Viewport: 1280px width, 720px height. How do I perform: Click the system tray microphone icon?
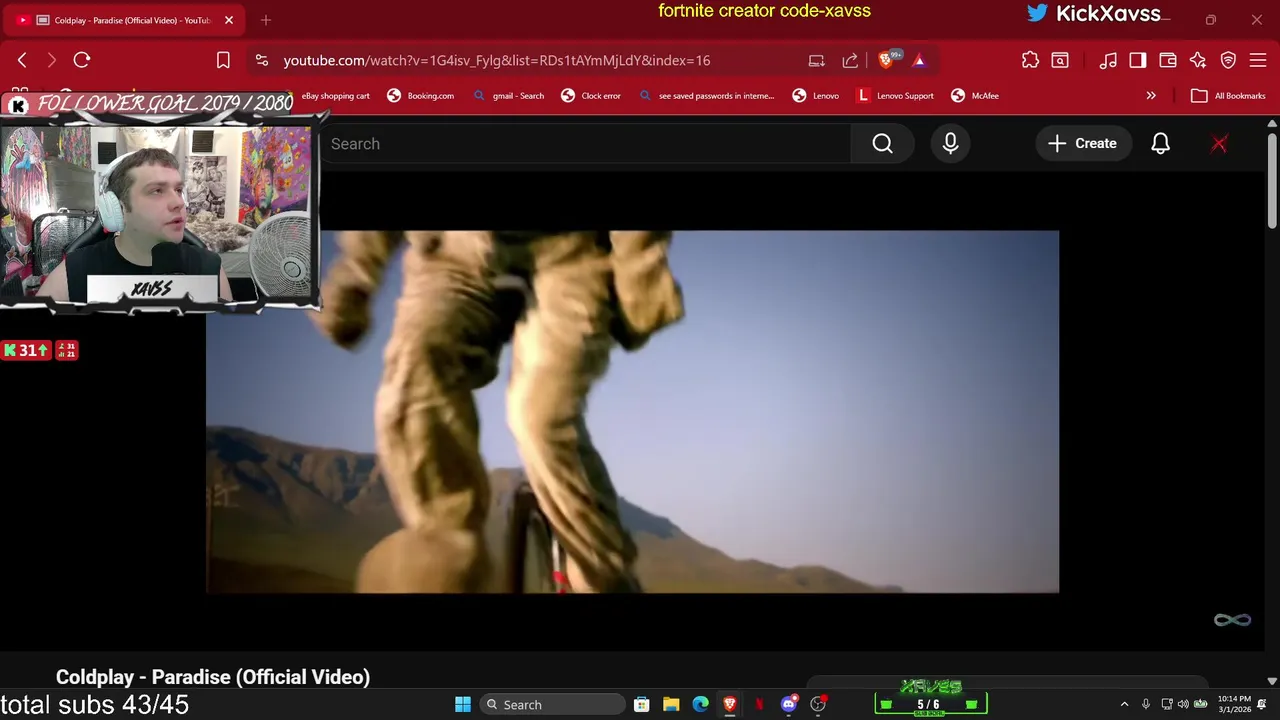tap(1146, 705)
